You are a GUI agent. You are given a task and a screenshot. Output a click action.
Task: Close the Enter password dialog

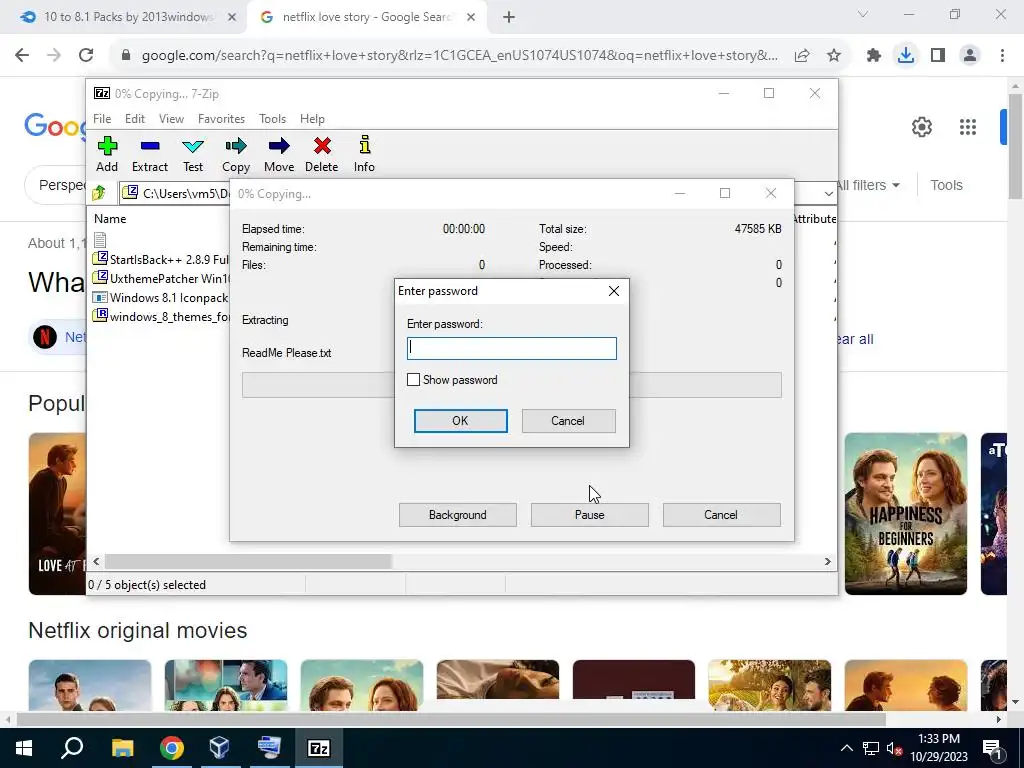tap(614, 291)
